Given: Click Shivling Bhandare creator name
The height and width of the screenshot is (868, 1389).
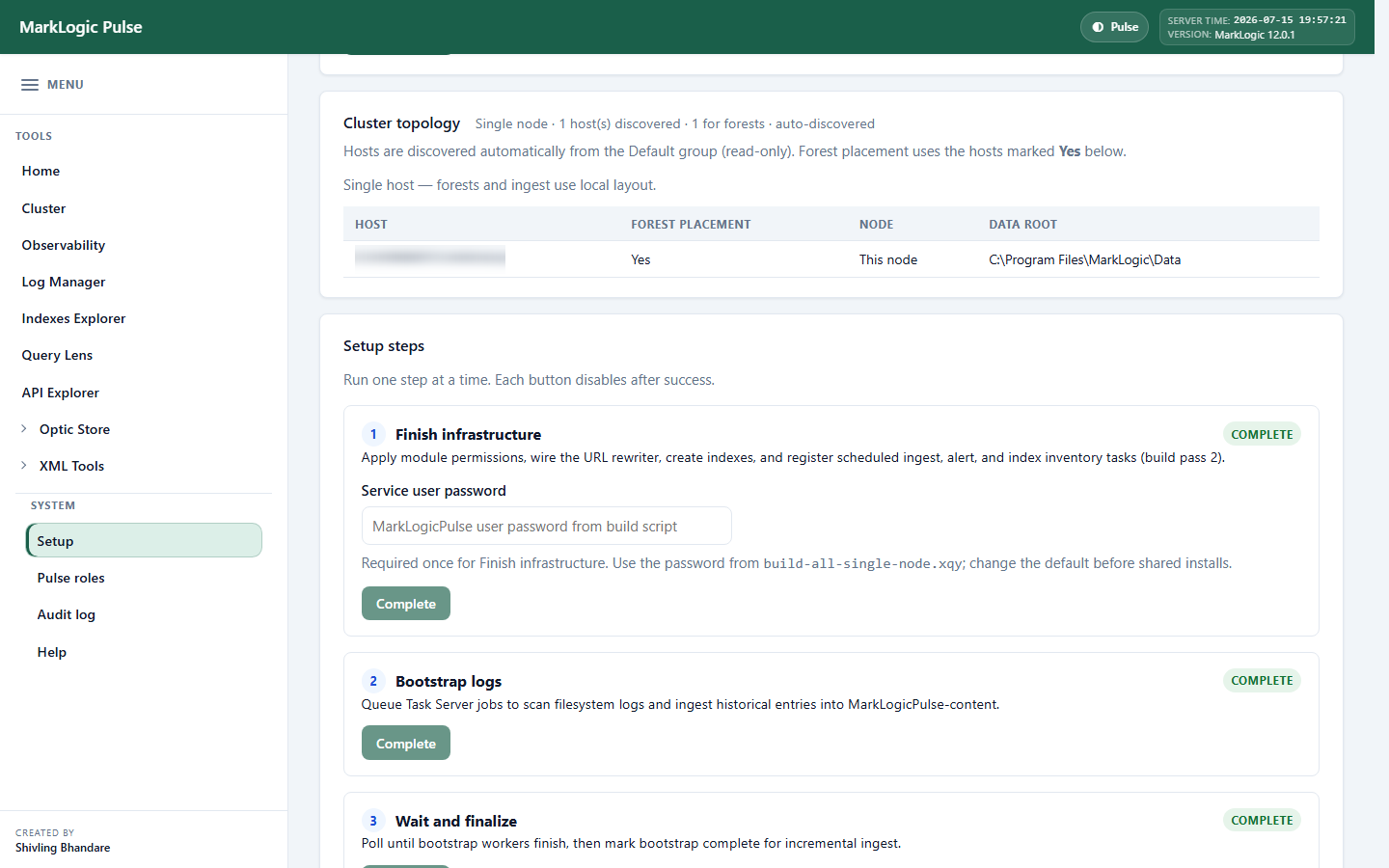Looking at the screenshot, I should (x=63, y=848).
